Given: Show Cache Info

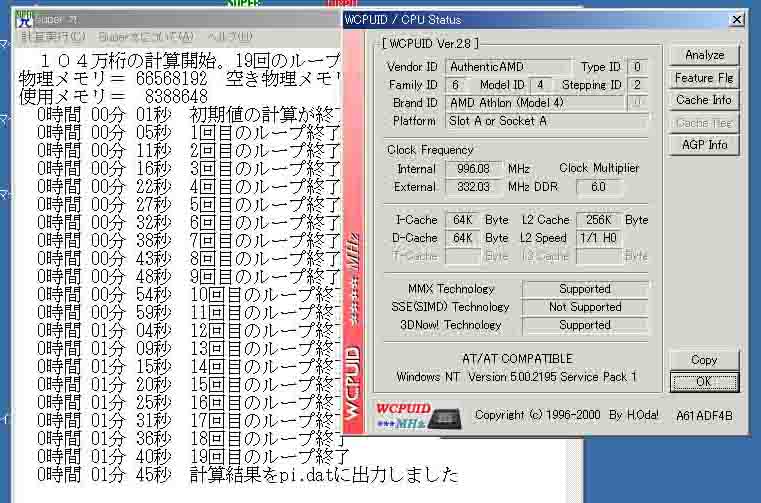Looking at the screenshot, I should tap(704, 100).
